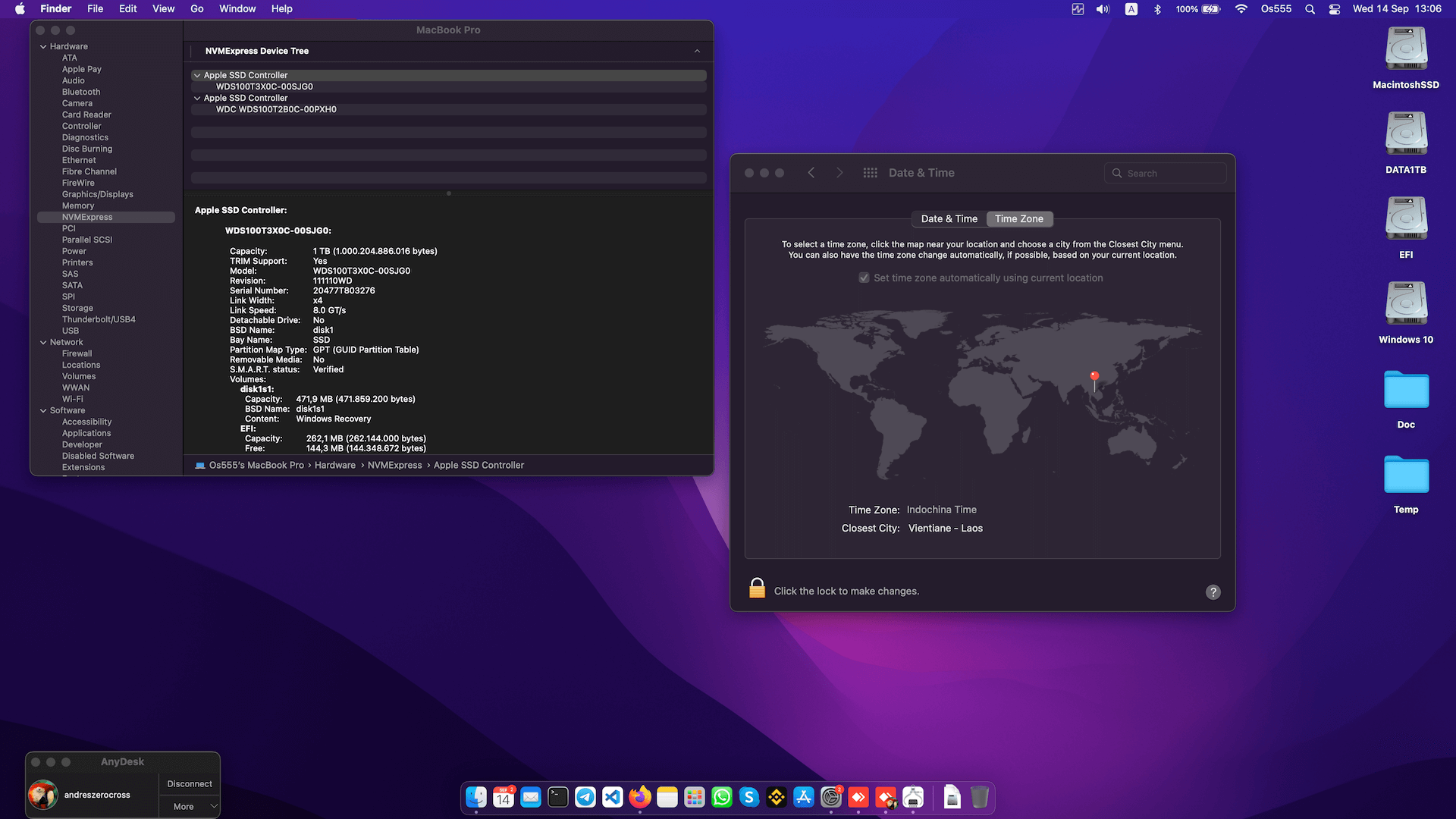The image size is (1456, 819).
Task: Open the Windows 10 volume icon
Action: 1406,304
